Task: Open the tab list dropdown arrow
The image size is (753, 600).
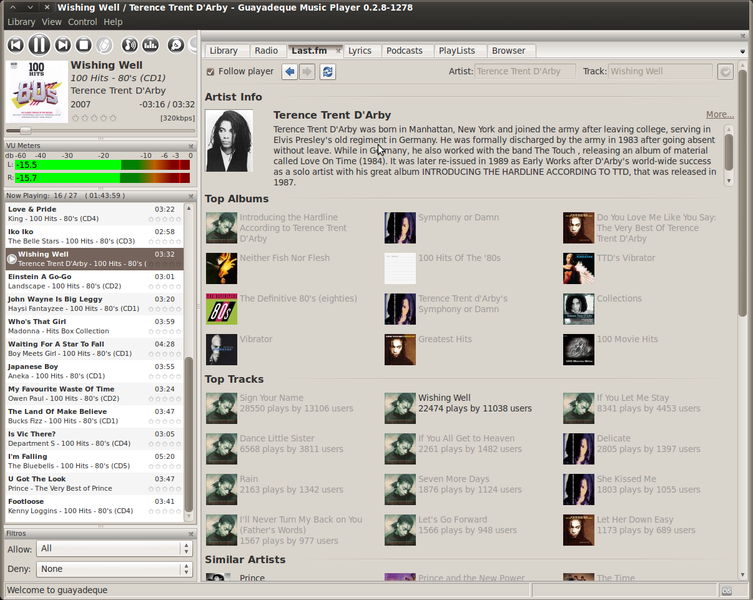Action: [x=742, y=51]
